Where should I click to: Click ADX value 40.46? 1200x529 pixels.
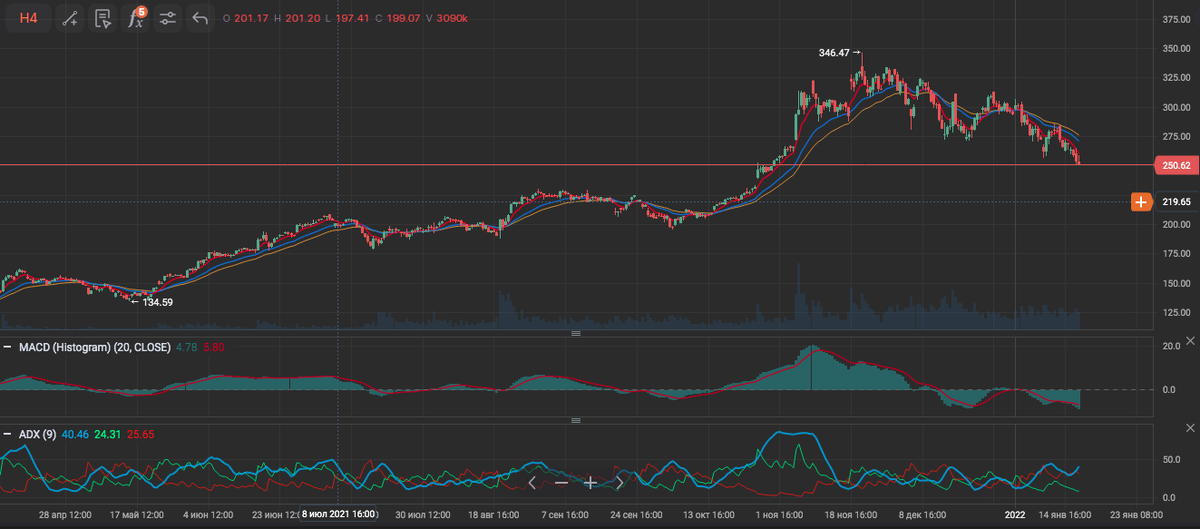(x=75, y=435)
